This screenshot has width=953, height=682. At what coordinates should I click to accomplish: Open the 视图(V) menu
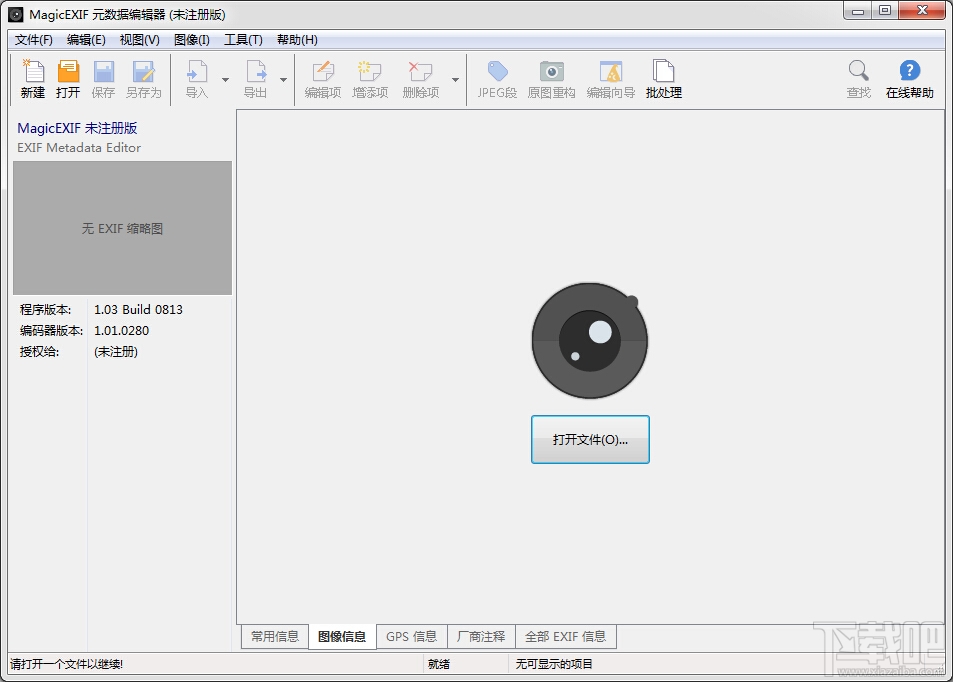[x=140, y=40]
